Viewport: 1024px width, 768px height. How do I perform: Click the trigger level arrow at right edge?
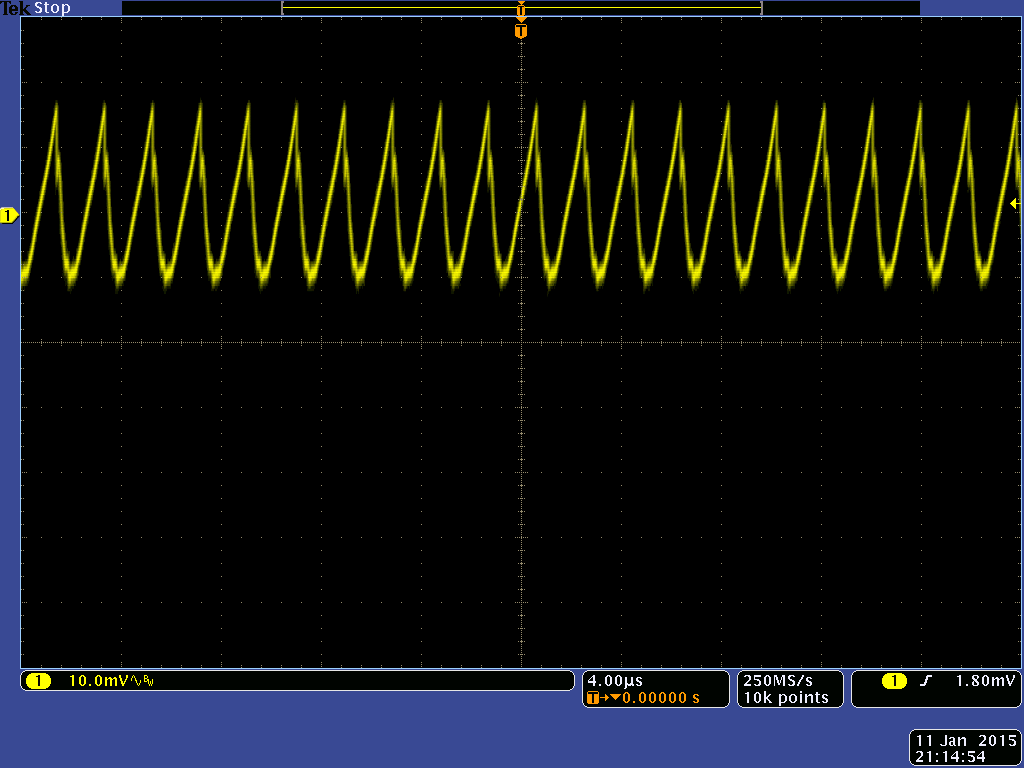(1015, 204)
